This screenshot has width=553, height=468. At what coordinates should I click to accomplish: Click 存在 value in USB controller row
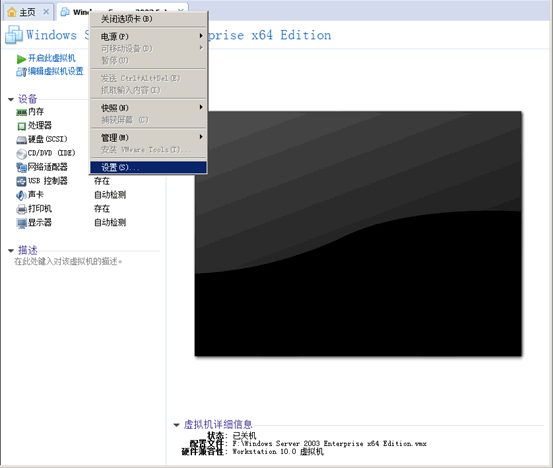tap(102, 181)
